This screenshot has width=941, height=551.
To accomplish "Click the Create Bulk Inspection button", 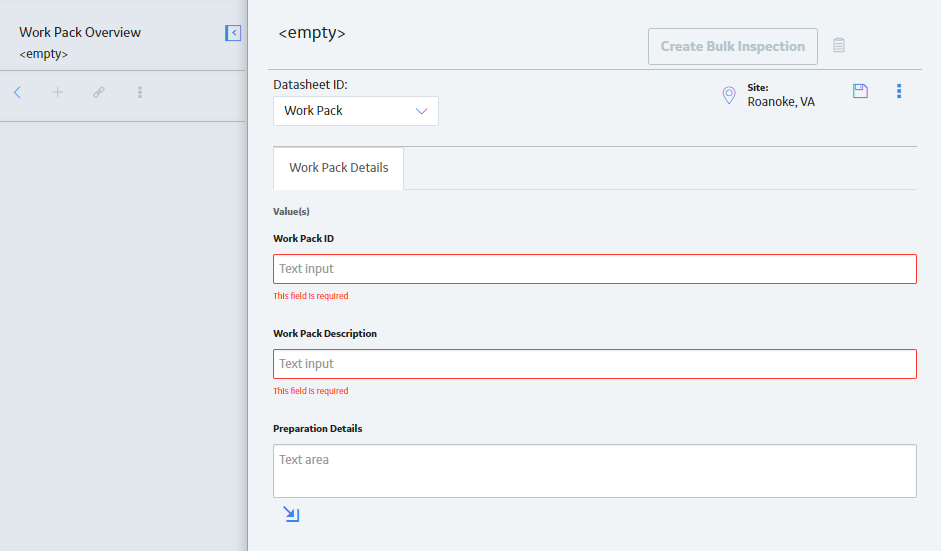I will click(733, 46).
